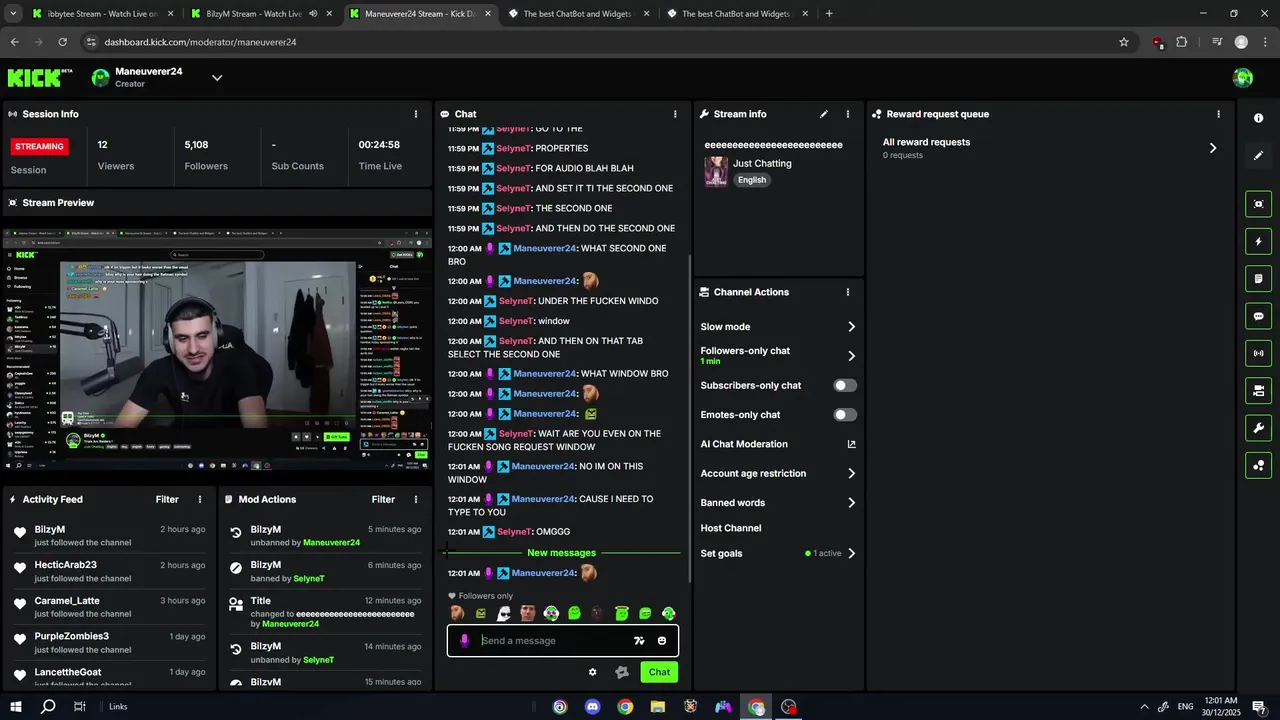Viewport: 1280px width, 720px height.
Task: Insert the sunglasses ghost emote
Action: click(504, 613)
